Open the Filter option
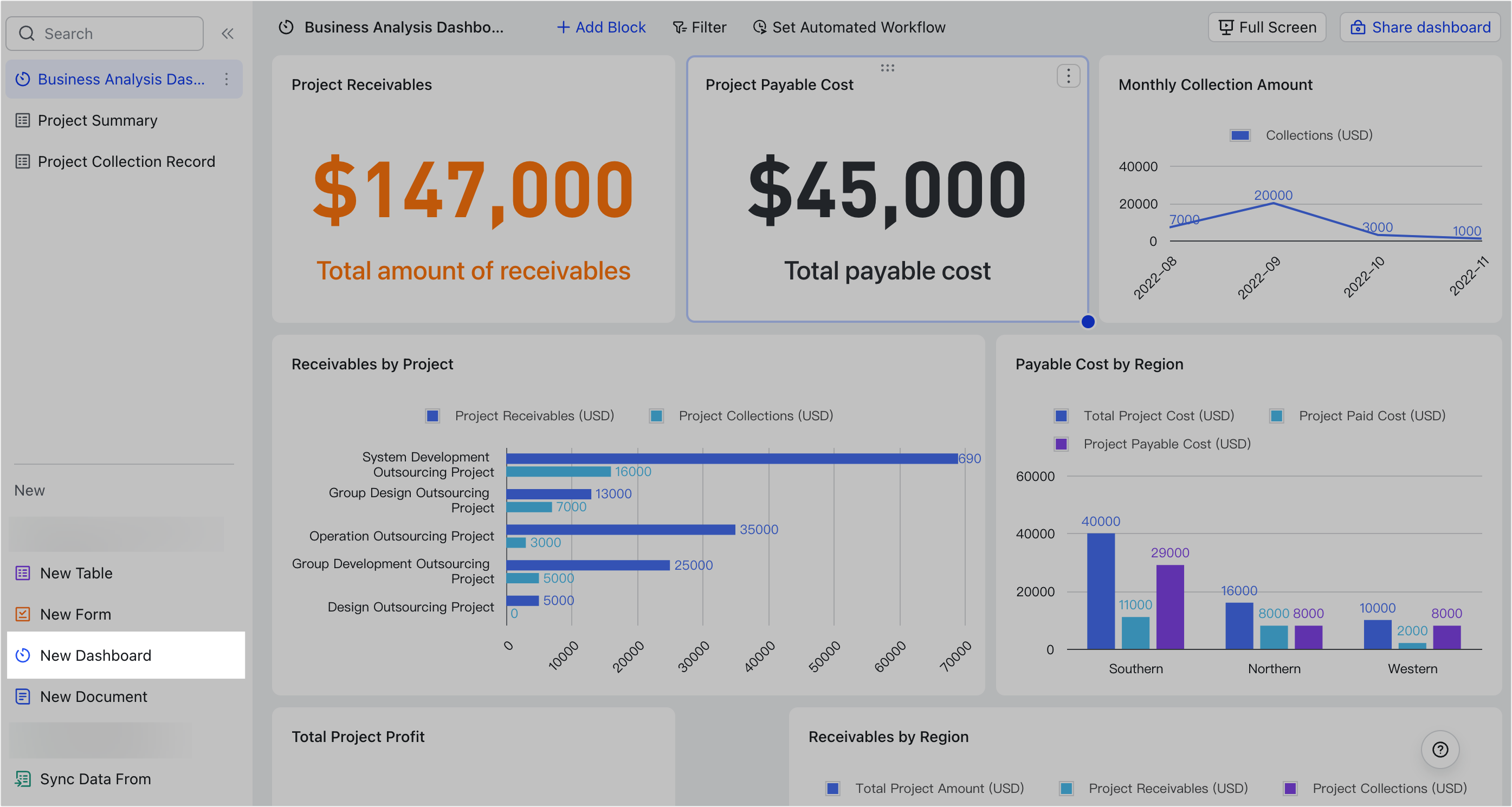This screenshot has width=1512, height=807. point(699,27)
